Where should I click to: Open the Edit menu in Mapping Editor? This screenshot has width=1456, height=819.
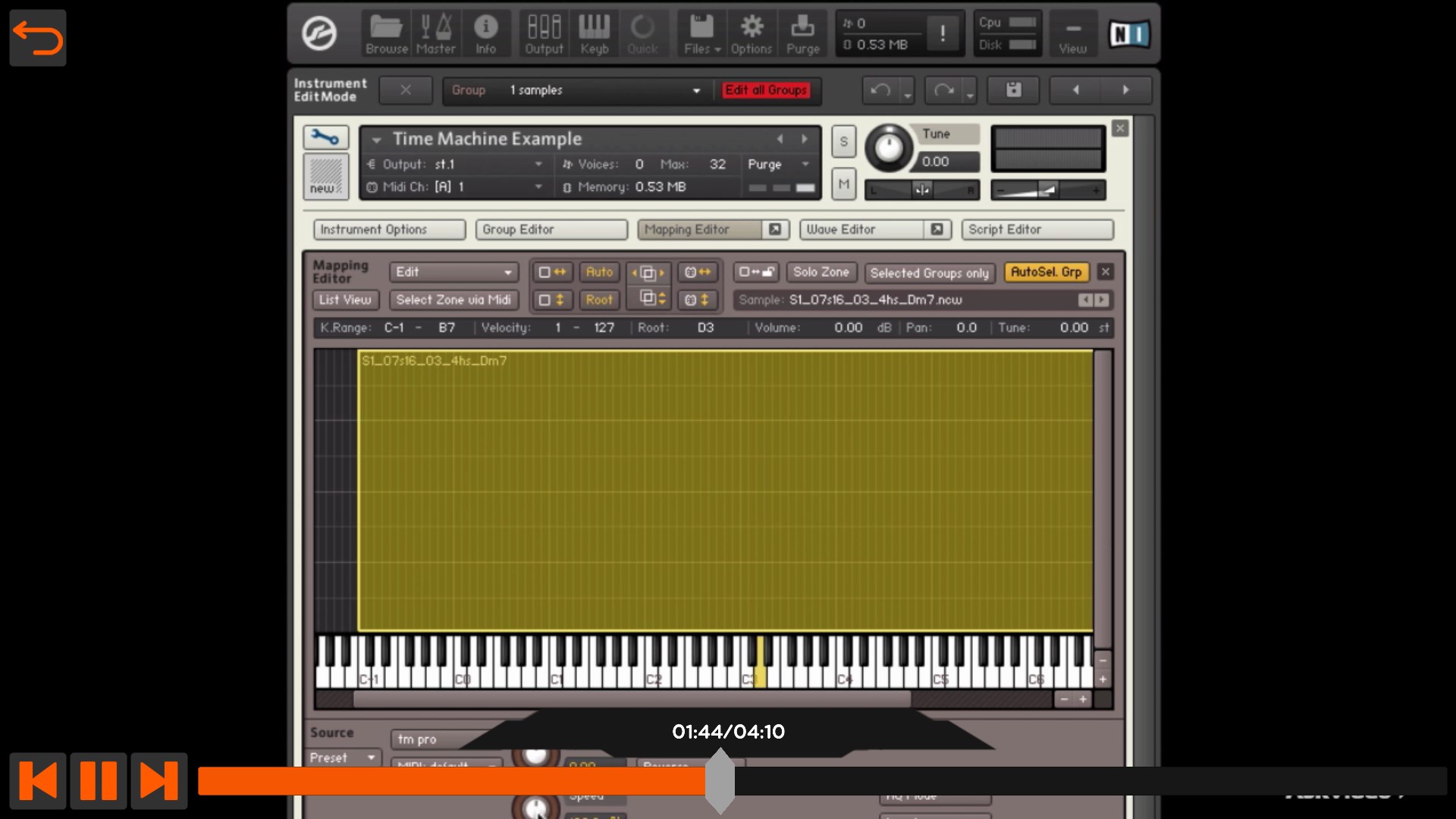(453, 272)
